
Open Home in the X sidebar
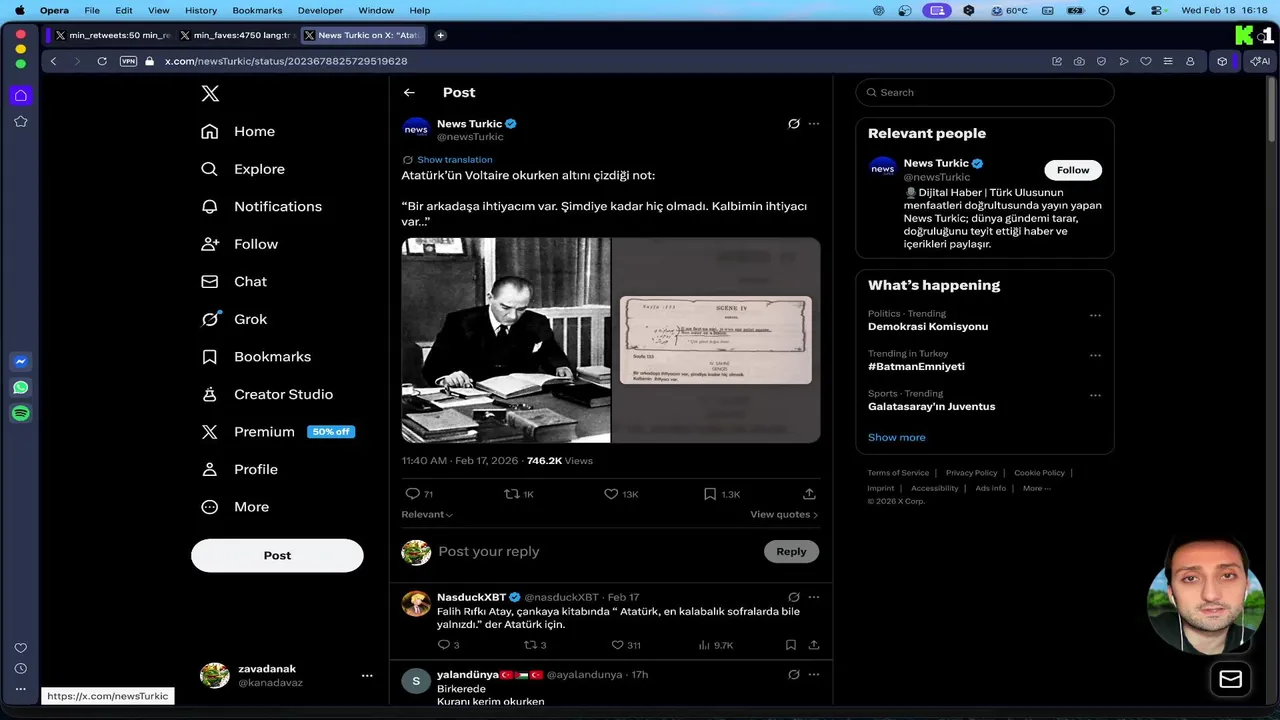pos(238,131)
